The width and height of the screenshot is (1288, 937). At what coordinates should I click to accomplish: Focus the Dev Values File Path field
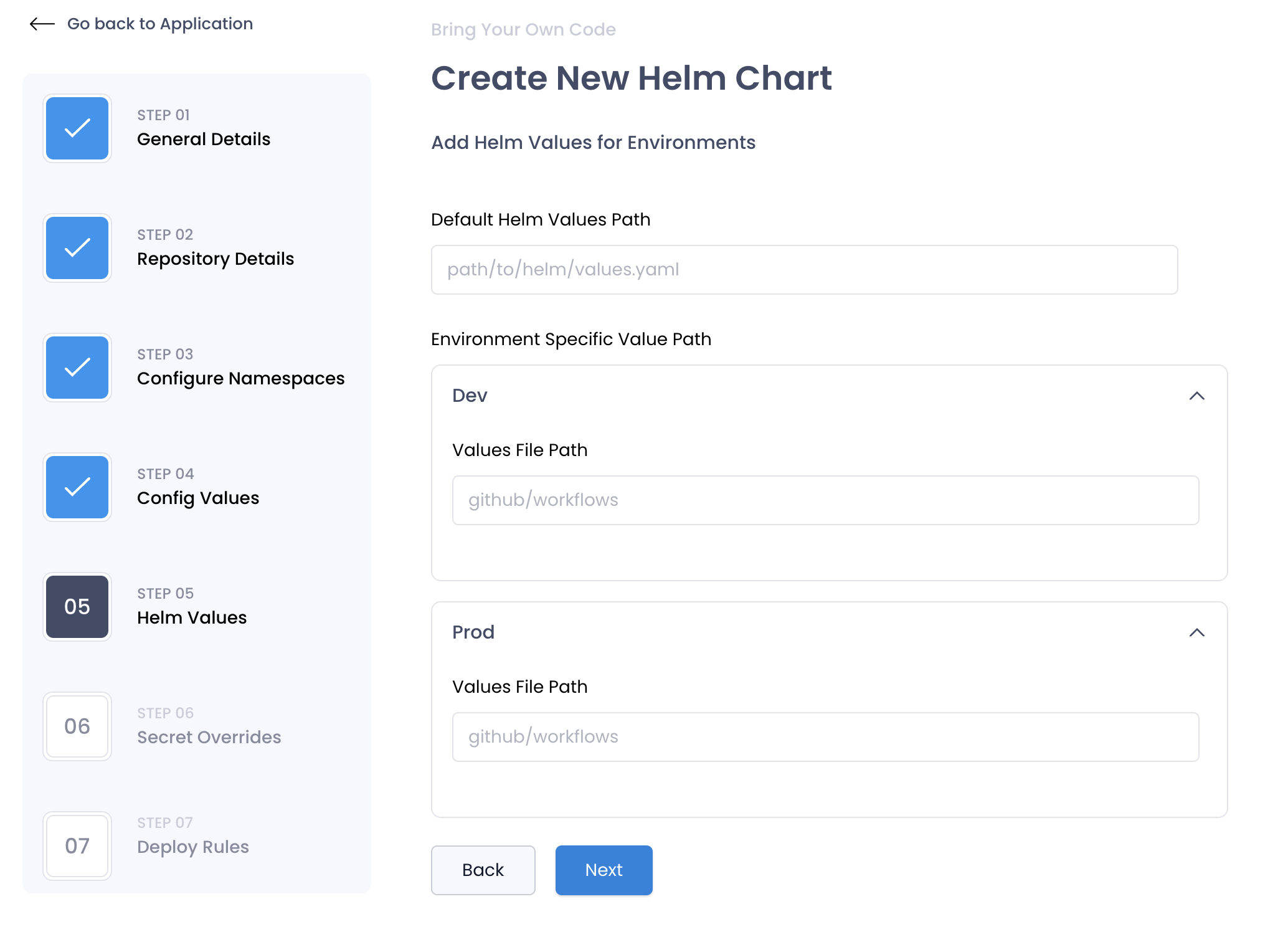pyautogui.click(x=825, y=500)
